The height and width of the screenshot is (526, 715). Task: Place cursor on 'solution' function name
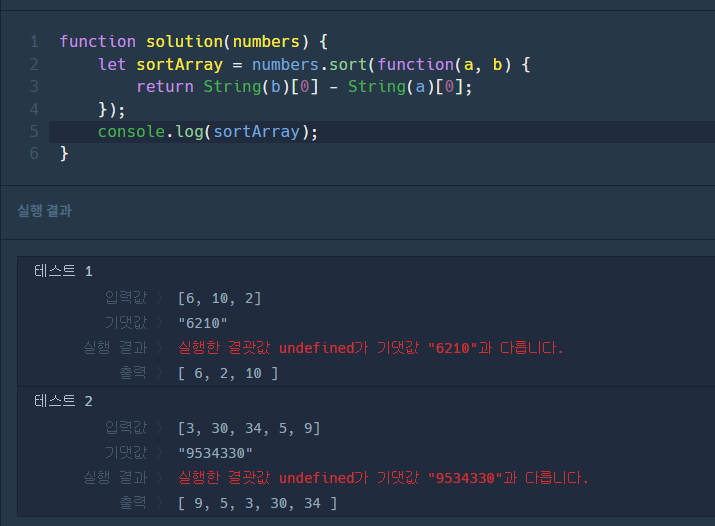tap(184, 42)
